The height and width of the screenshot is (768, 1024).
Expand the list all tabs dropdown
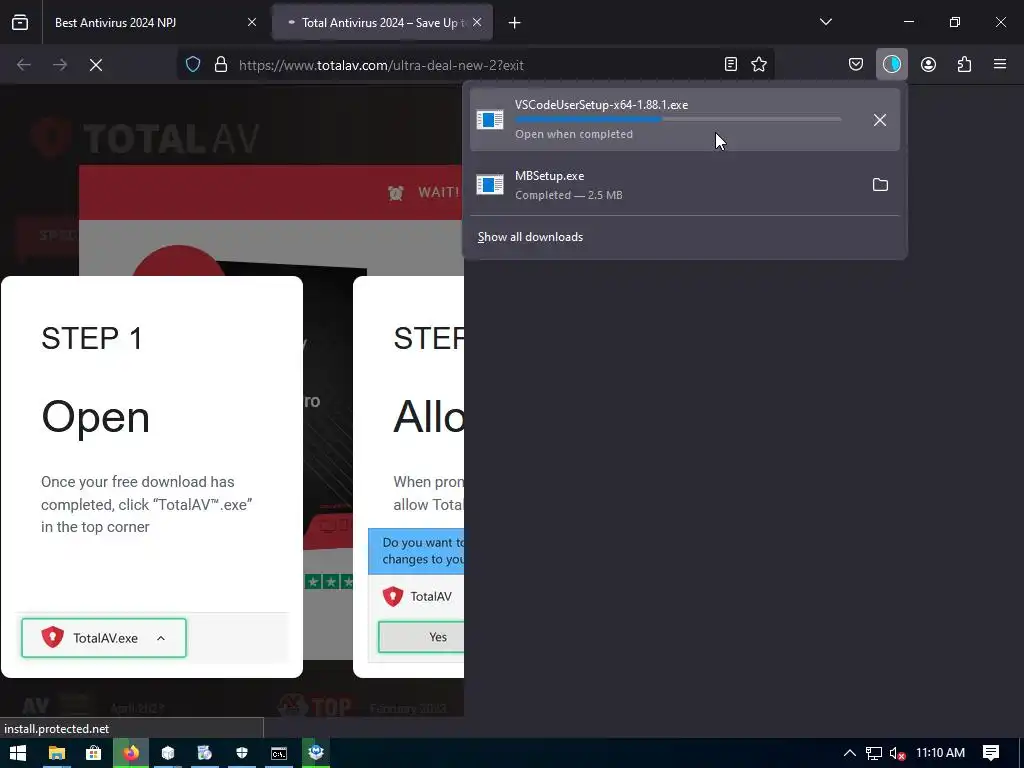[825, 22]
